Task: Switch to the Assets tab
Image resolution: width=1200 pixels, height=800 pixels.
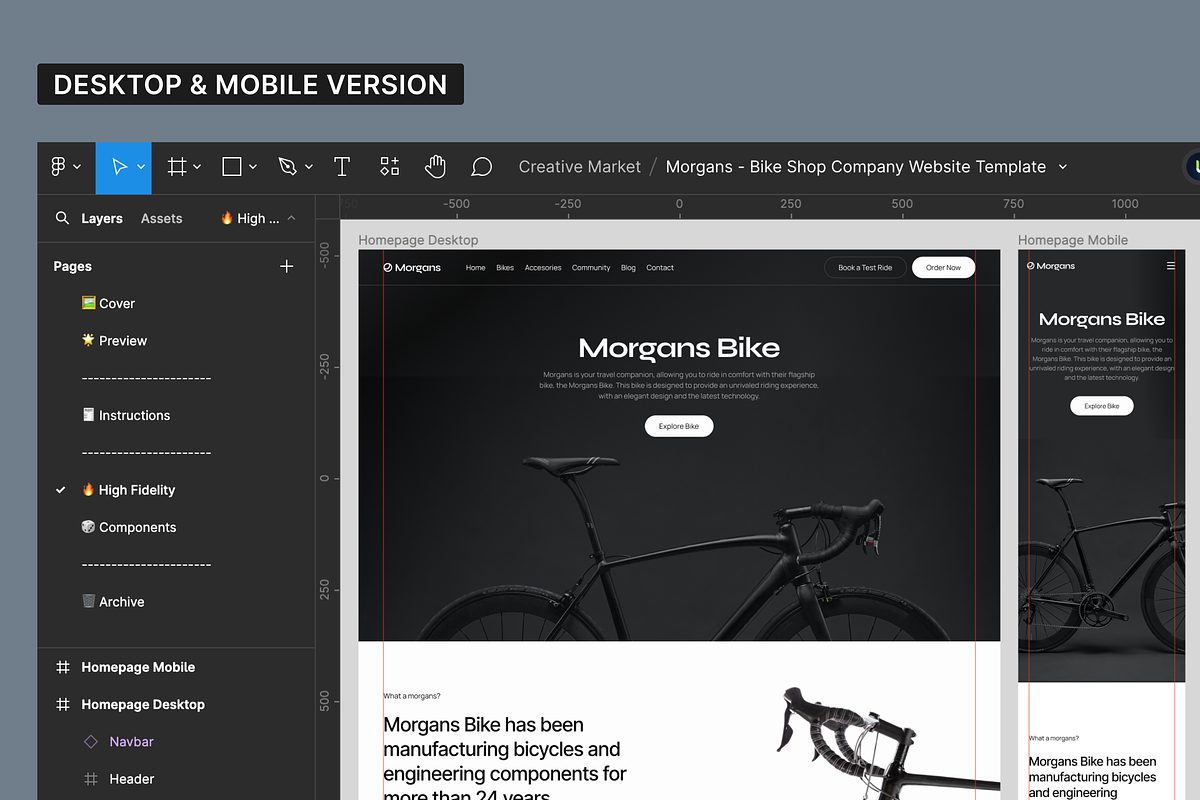Action: click(x=161, y=218)
